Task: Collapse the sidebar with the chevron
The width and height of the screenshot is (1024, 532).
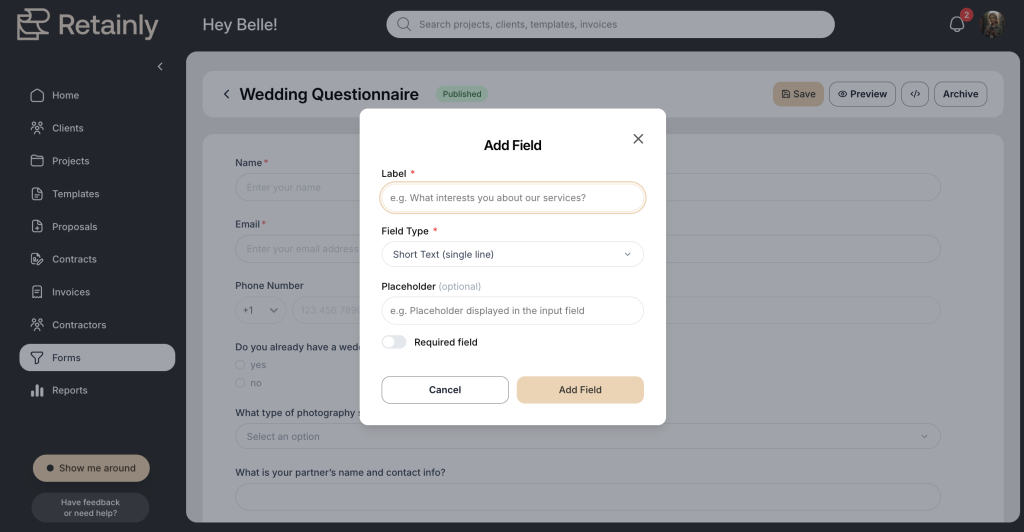Action: pyautogui.click(x=160, y=67)
